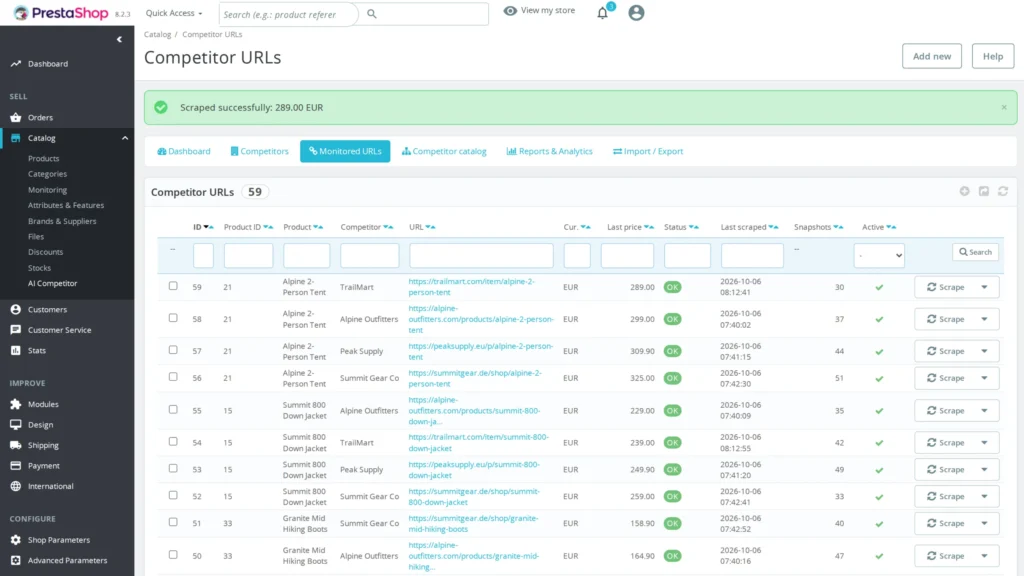Open the notifications bell
The width and height of the screenshot is (1024, 576).
click(x=602, y=13)
